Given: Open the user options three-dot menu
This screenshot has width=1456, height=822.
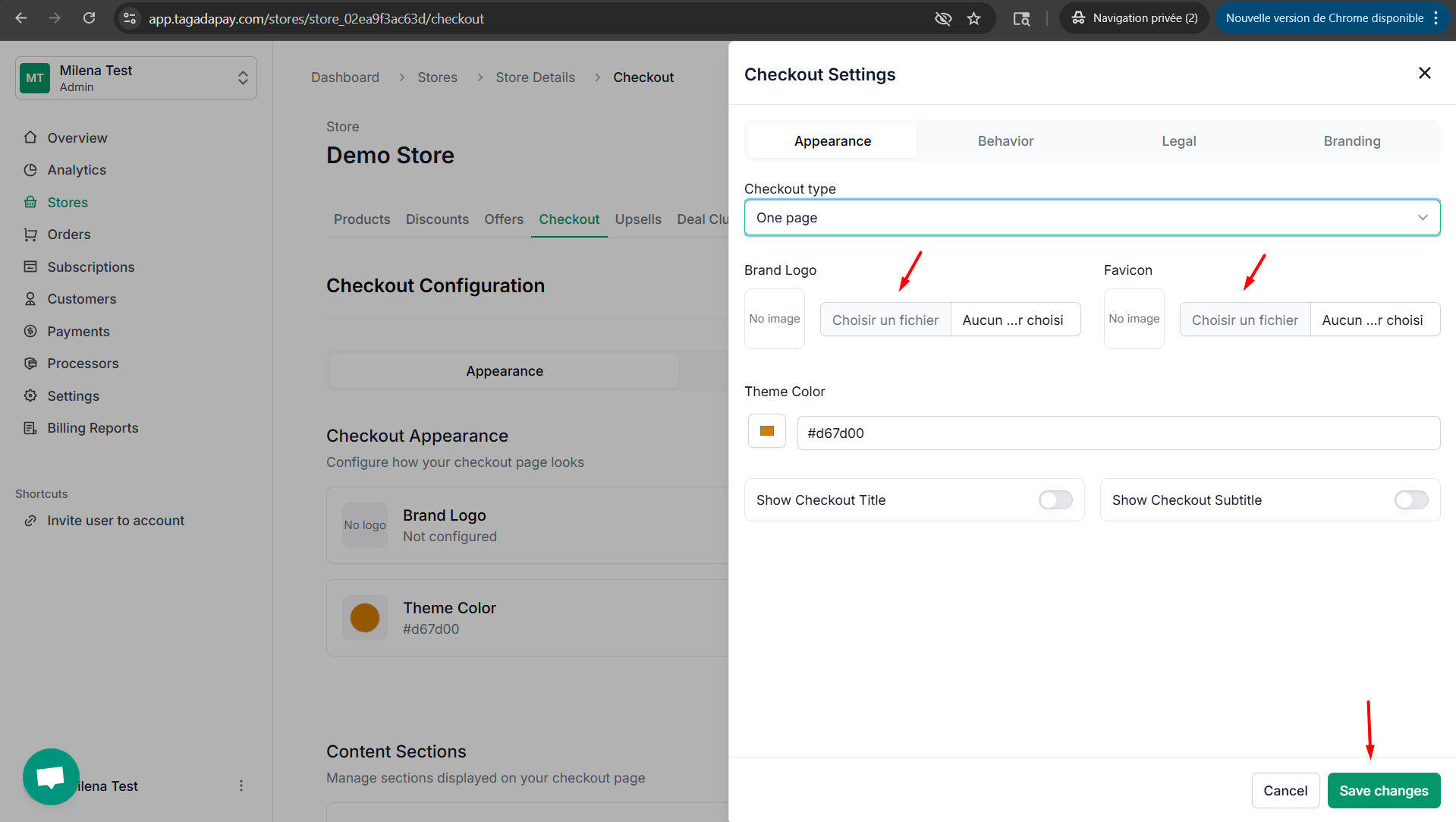Looking at the screenshot, I should click(x=241, y=786).
